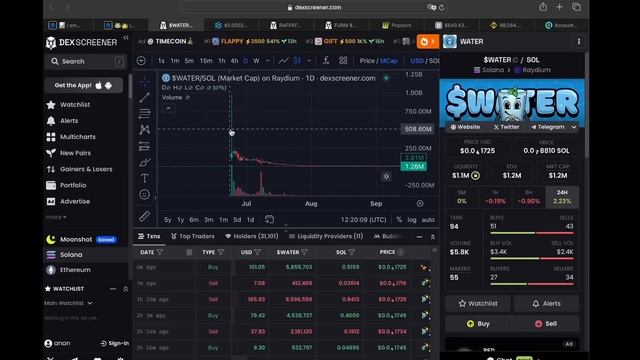Select the brush drawing tool

coord(144,162)
